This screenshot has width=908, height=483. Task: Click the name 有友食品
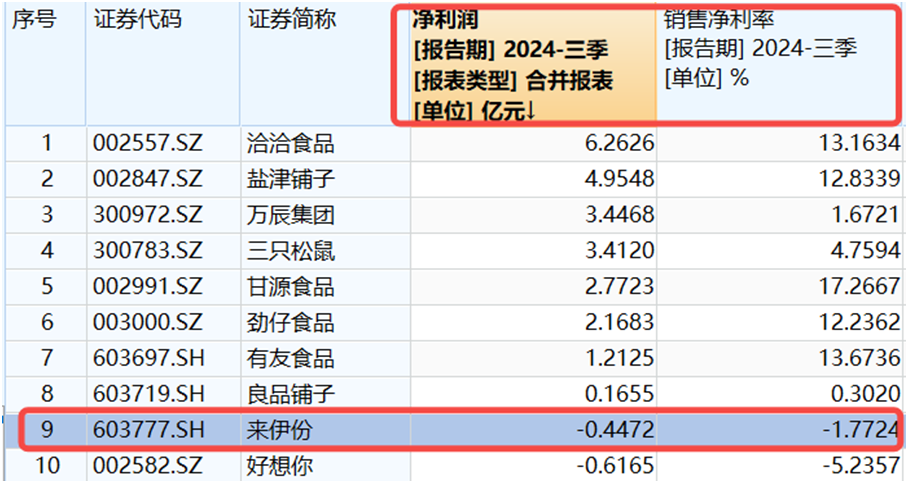click(291, 359)
